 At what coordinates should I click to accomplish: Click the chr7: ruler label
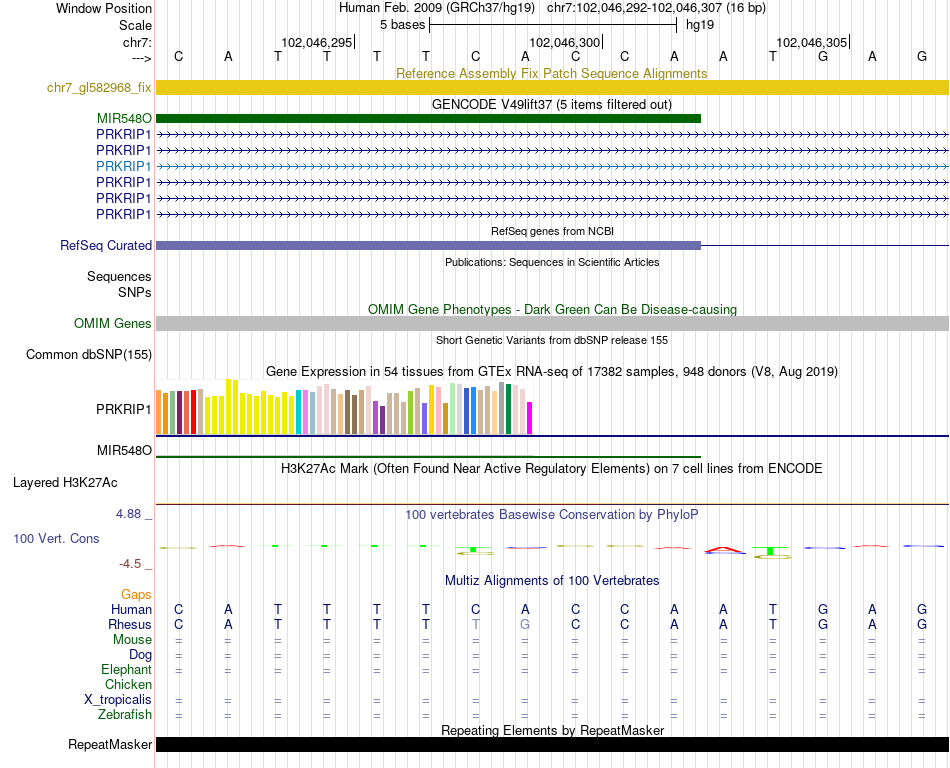click(x=137, y=42)
